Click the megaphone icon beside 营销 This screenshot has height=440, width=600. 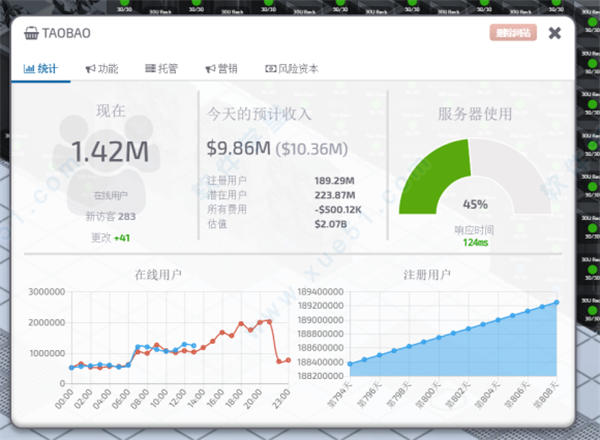point(210,69)
